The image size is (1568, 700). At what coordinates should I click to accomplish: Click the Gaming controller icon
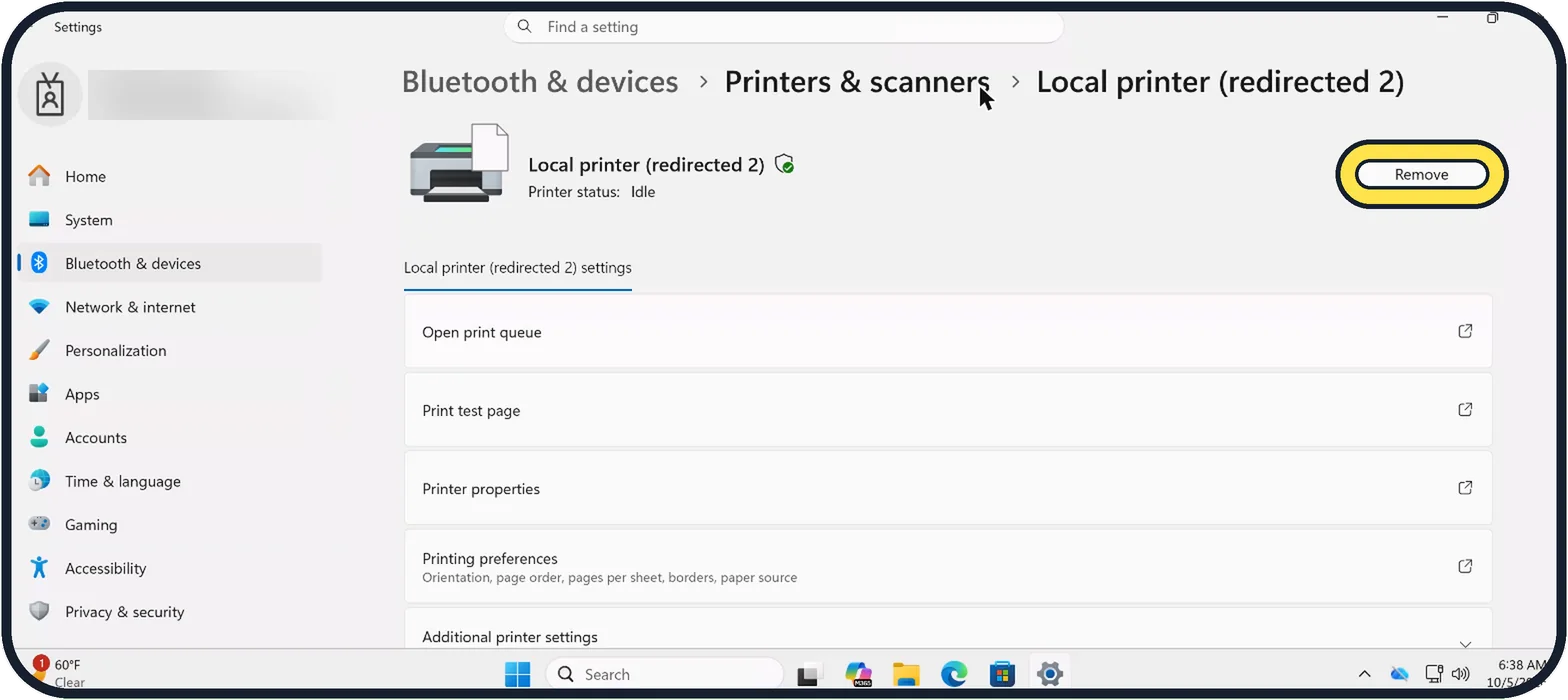(39, 524)
